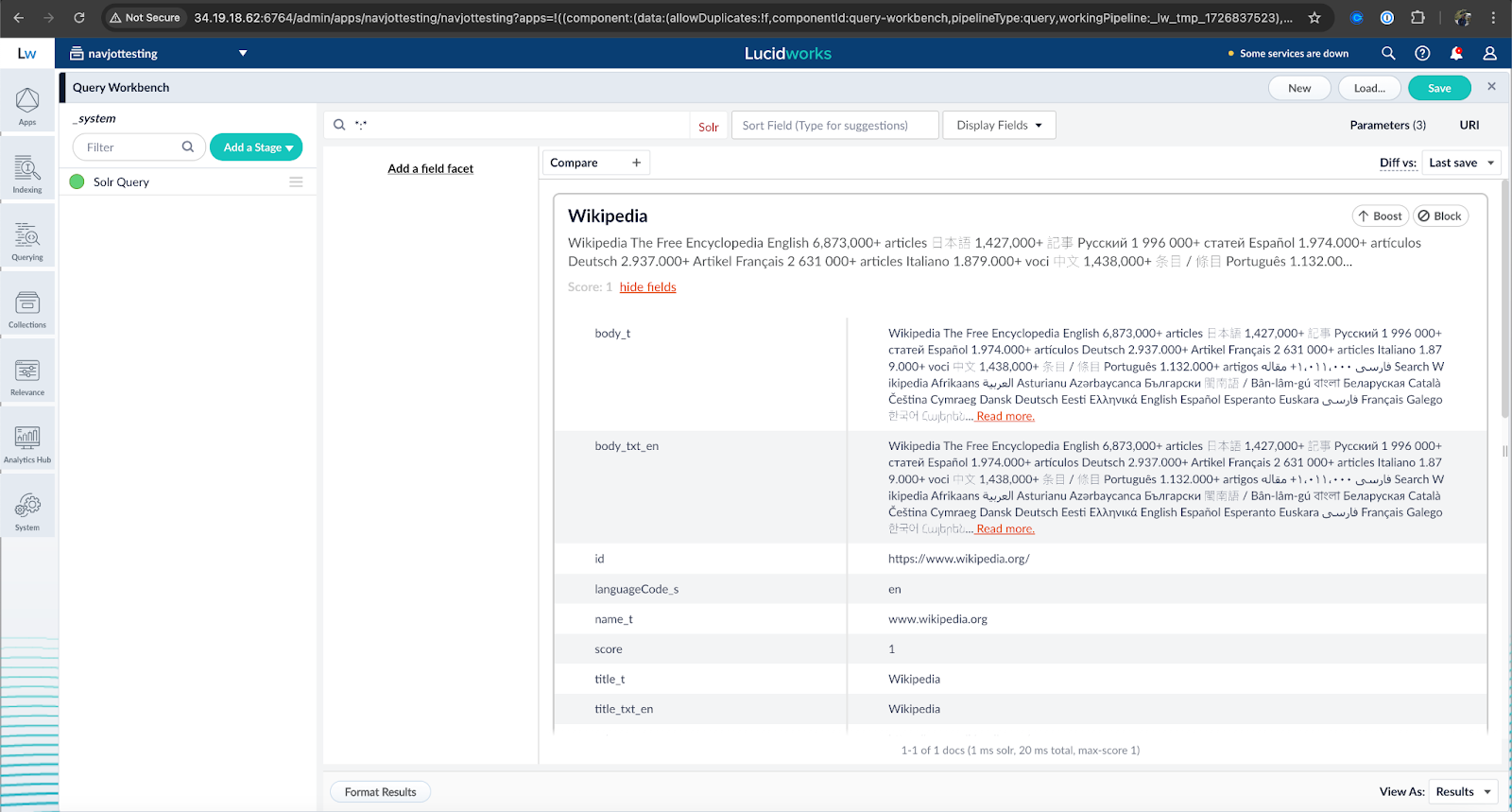Click the Wikipedia result title

coord(608,216)
